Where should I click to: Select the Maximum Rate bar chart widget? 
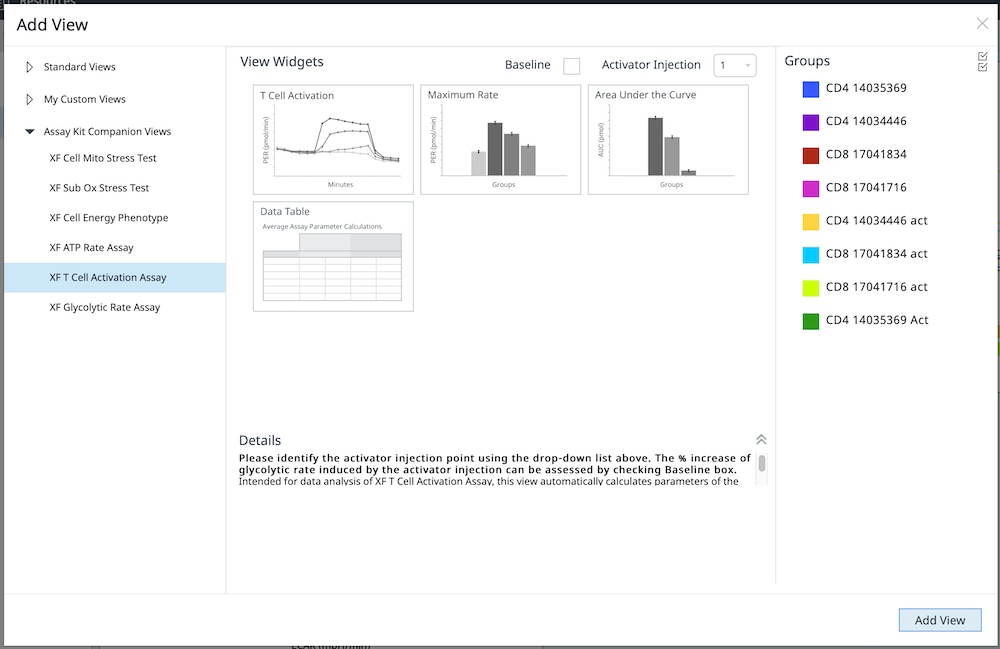pyautogui.click(x=500, y=140)
